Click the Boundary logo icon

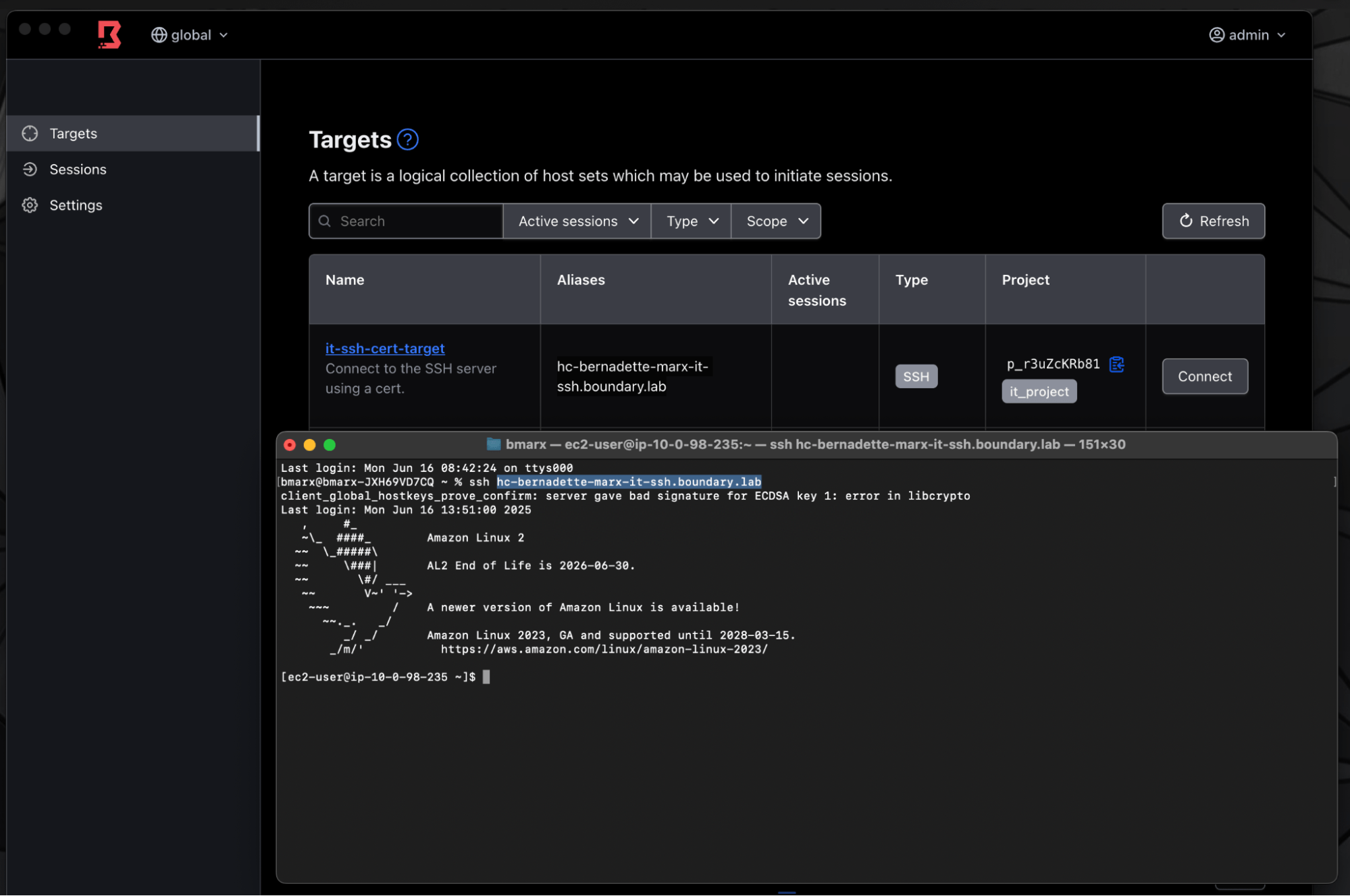[x=109, y=34]
